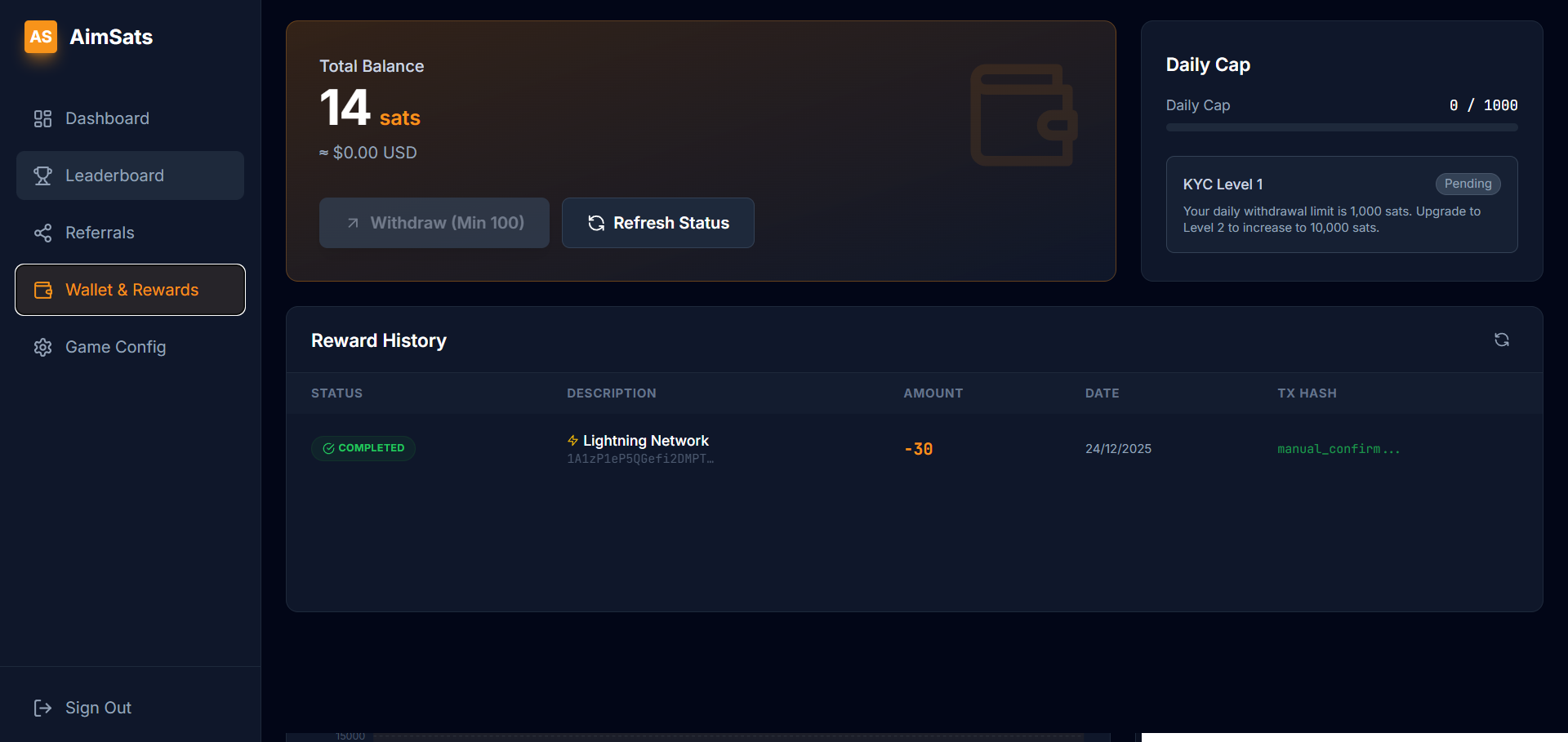
Task: Open the Game Config page
Action: 115,347
